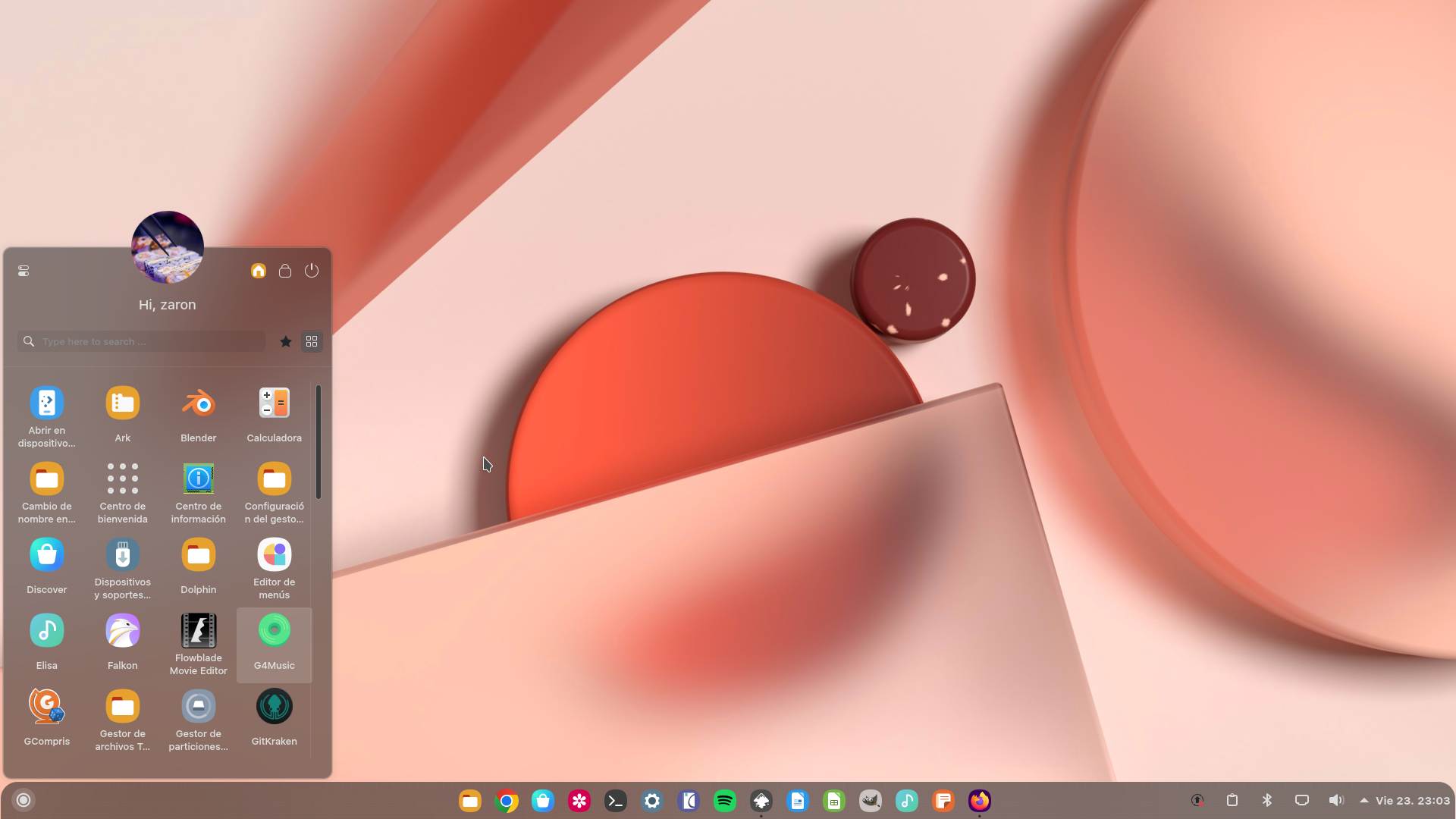The width and height of the screenshot is (1456, 819).
Task: Launch Dolphin from the app grid
Action: point(199,569)
